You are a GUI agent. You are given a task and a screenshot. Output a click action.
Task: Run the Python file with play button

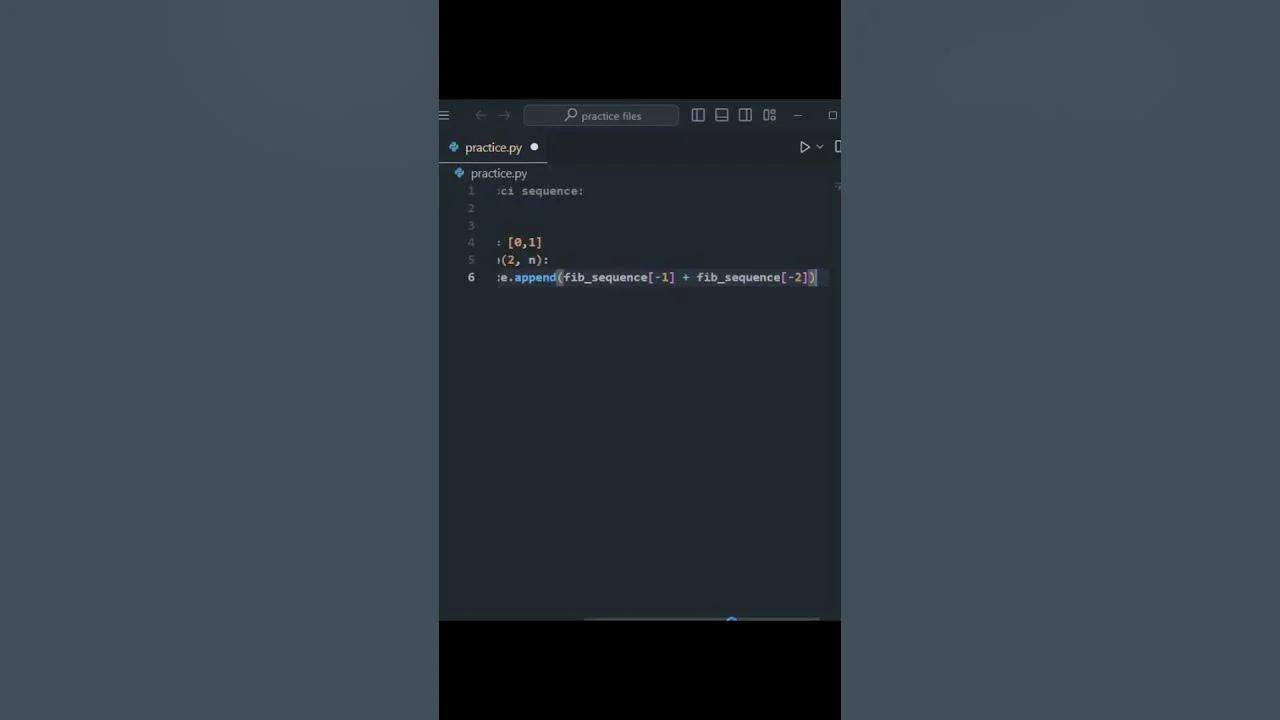click(804, 147)
